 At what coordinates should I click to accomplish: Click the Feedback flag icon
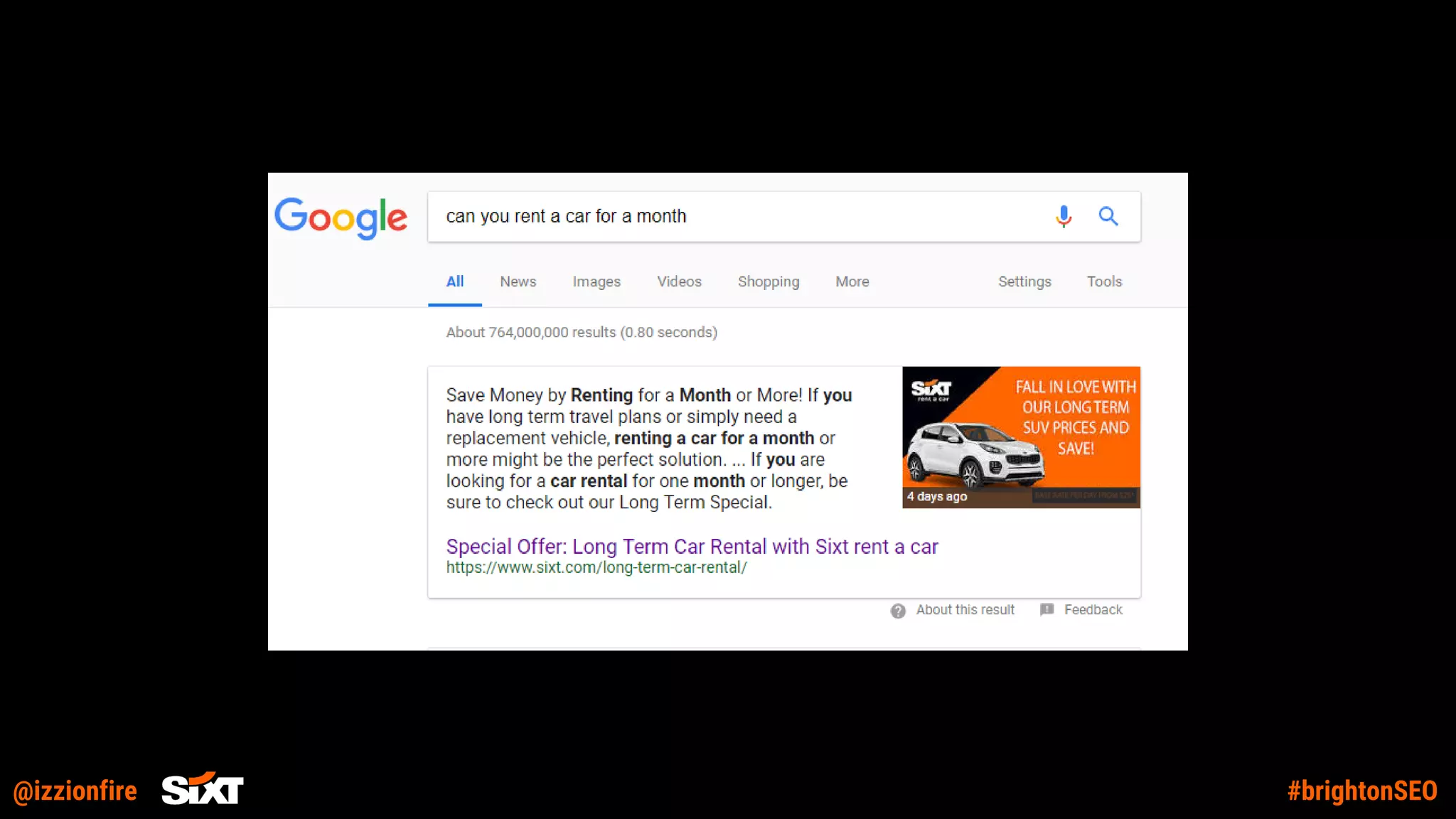point(1046,609)
